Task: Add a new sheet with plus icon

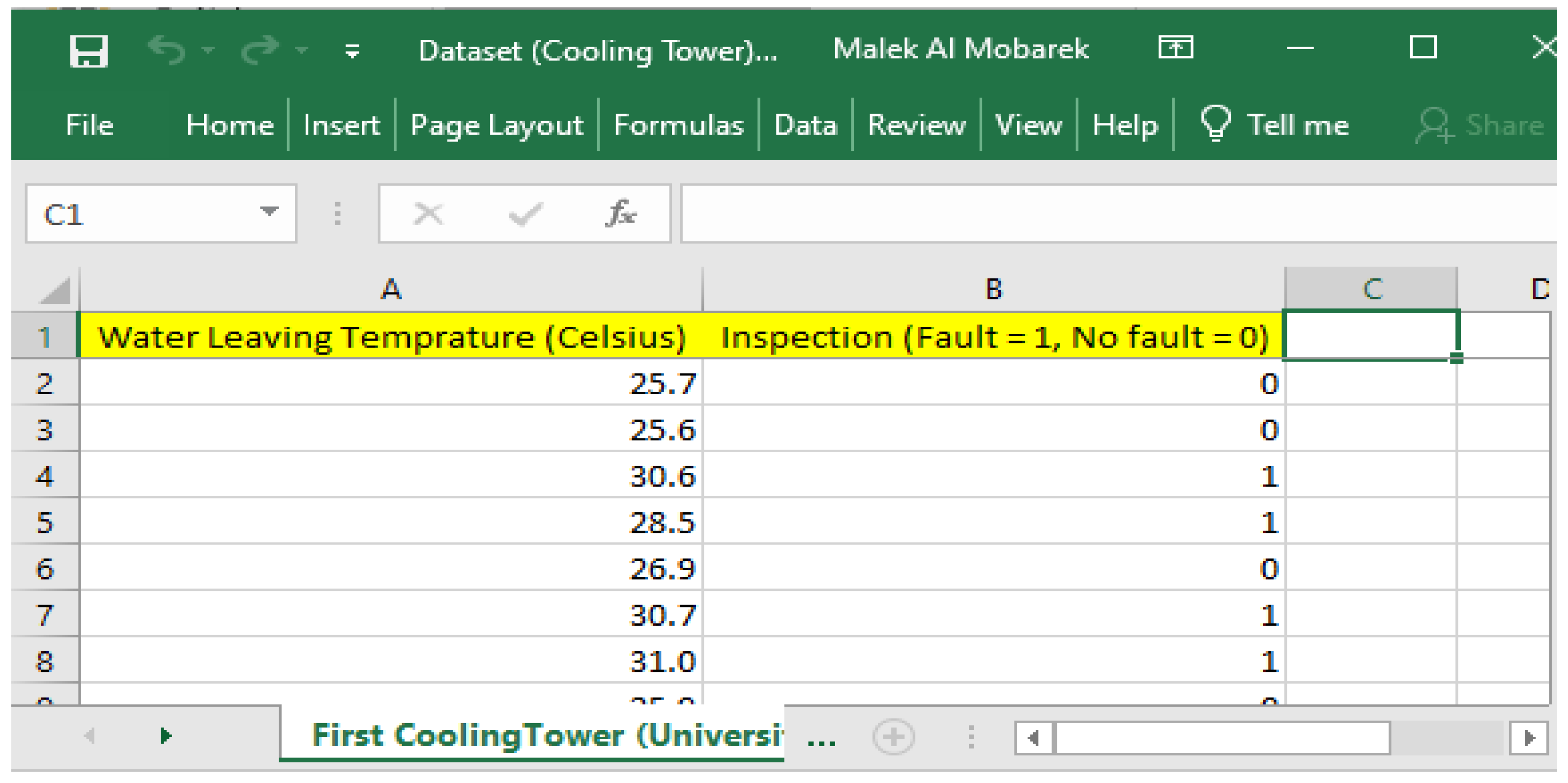Action: (893, 737)
